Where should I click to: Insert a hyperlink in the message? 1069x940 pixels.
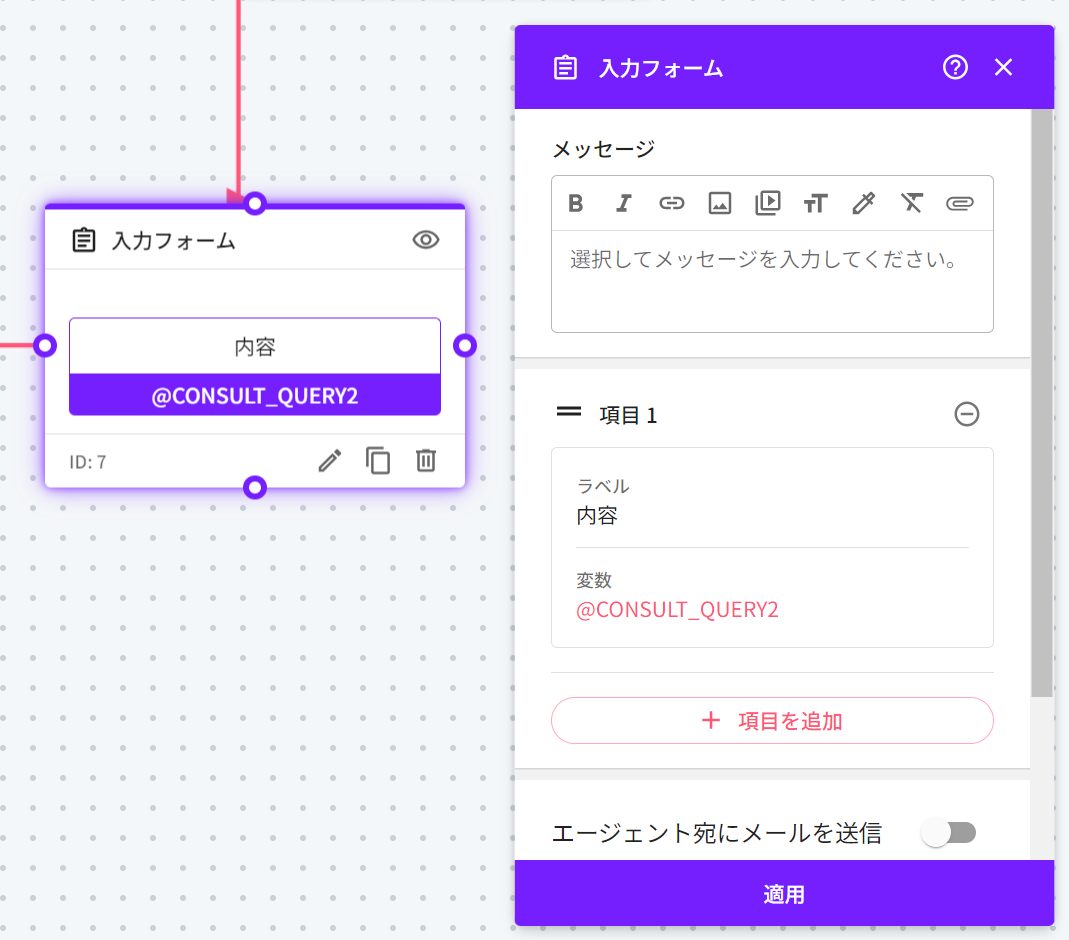(x=671, y=204)
